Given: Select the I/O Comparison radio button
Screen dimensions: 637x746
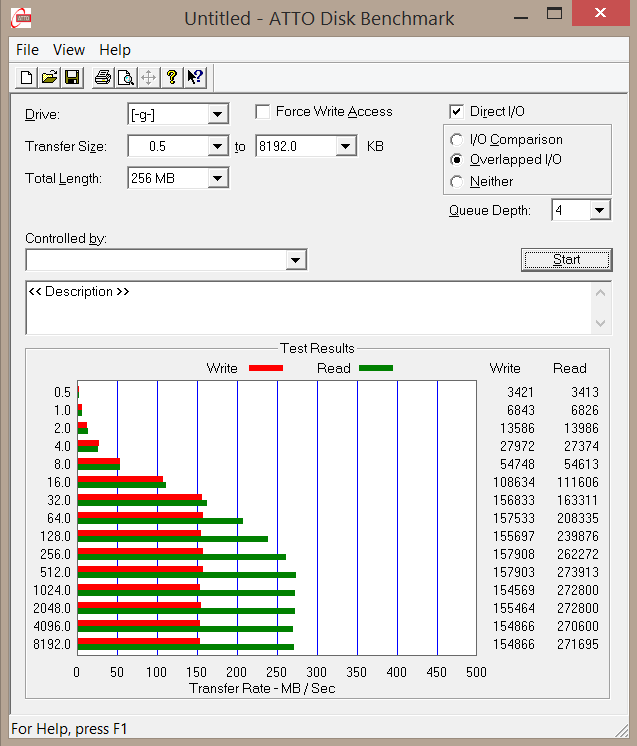Looking at the screenshot, I should [x=457, y=140].
